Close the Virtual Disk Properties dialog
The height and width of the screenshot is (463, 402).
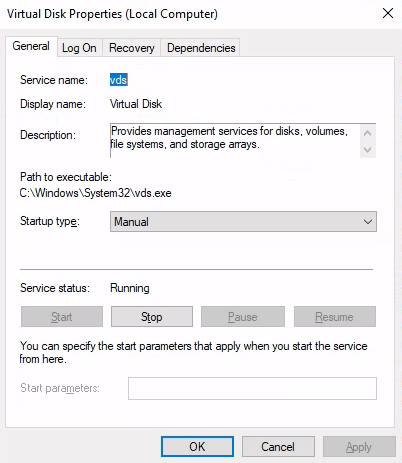[388, 14]
